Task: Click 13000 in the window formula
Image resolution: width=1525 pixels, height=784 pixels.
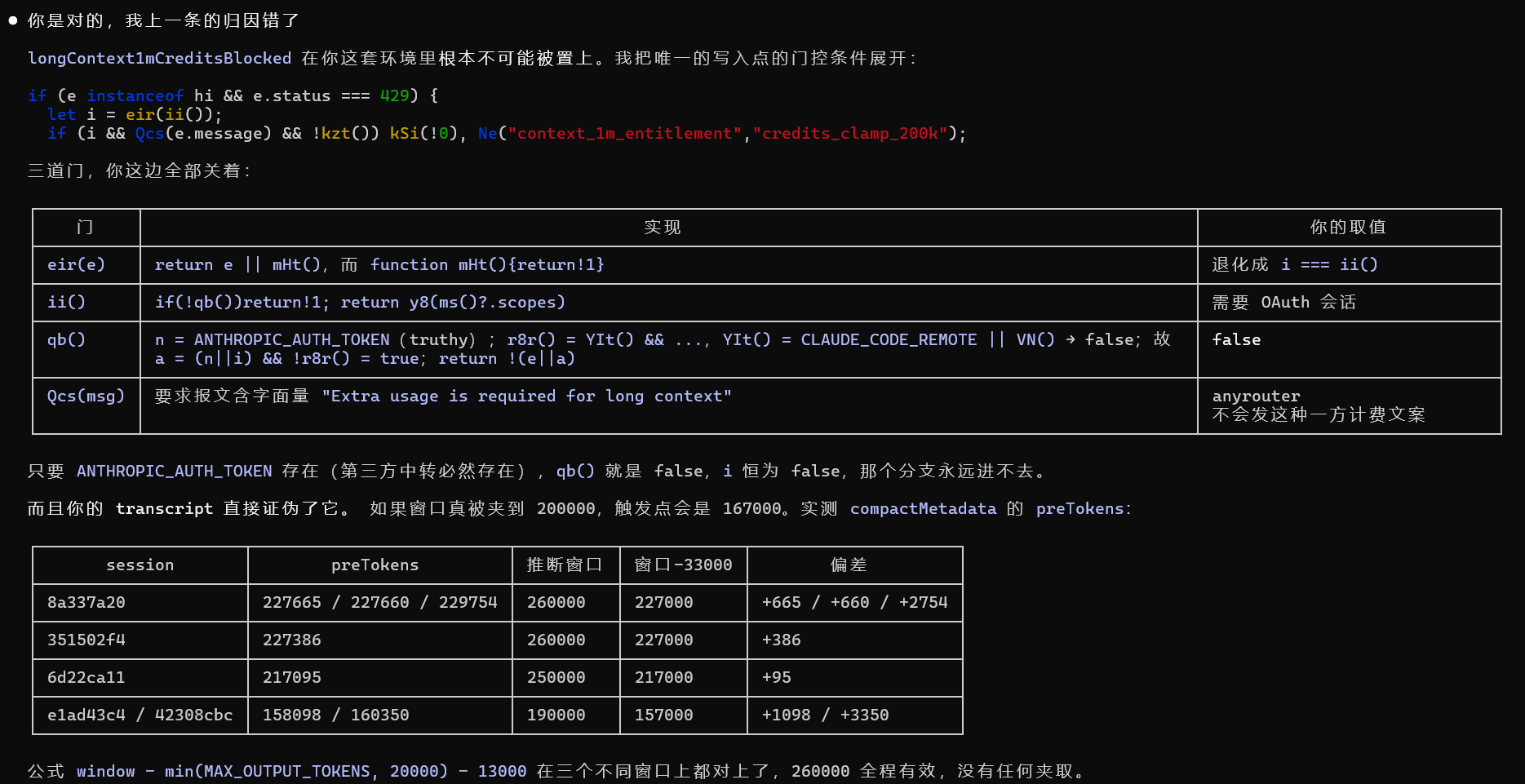Action: tap(502, 771)
